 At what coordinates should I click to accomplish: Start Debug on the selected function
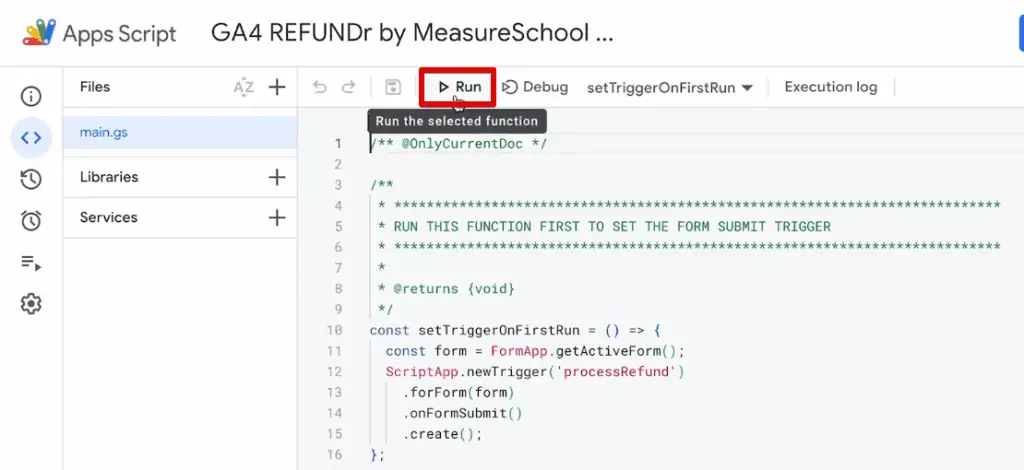[535, 87]
